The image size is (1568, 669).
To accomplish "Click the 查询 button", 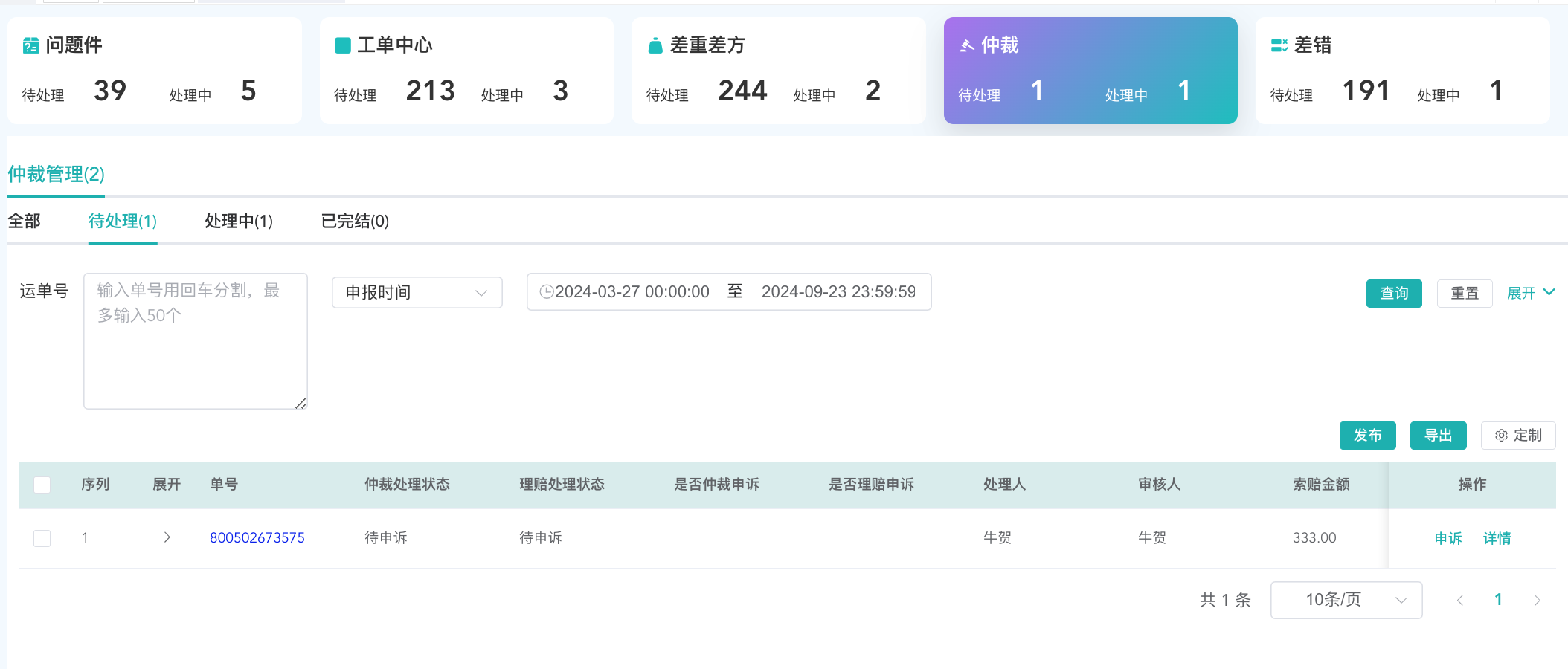I will pyautogui.click(x=1394, y=293).
